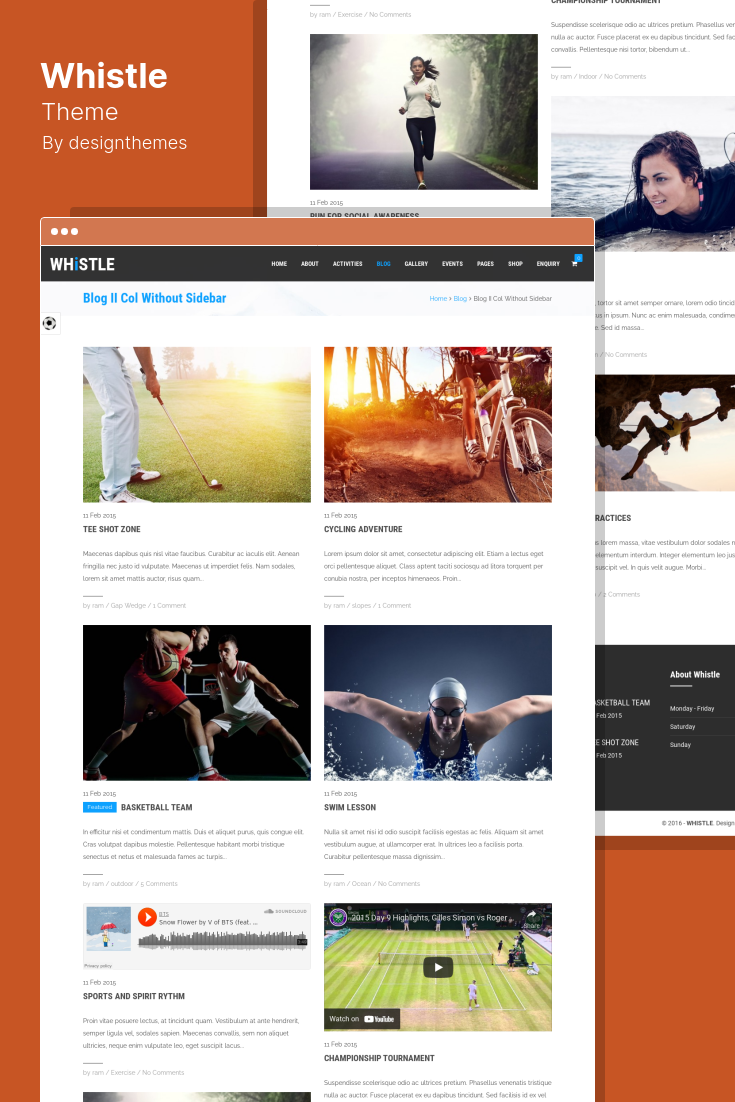
Task: Click the YouTube channel avatar on video
Action: 339,917
